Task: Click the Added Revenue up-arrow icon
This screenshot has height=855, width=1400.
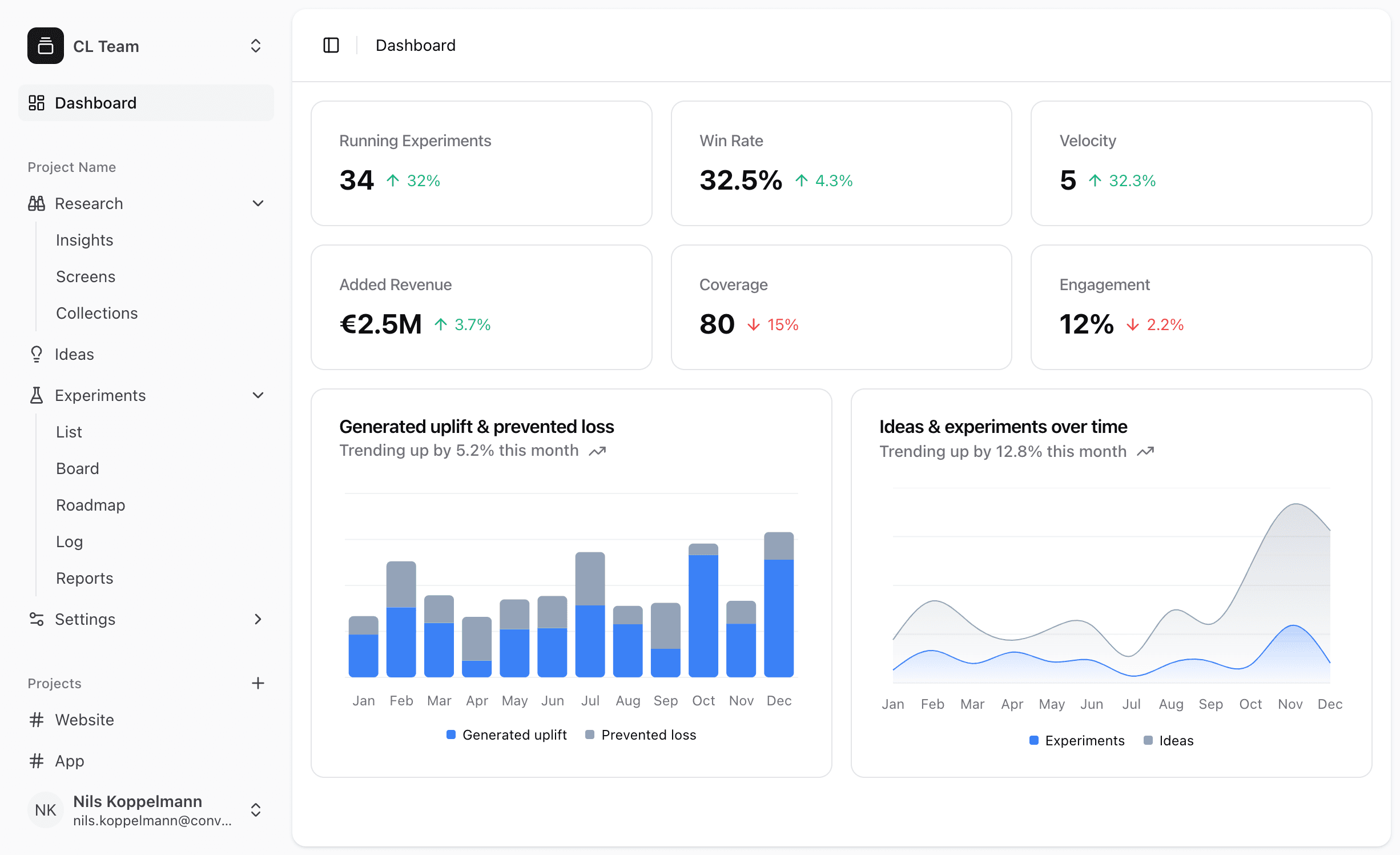Action: tap(440, 324)
